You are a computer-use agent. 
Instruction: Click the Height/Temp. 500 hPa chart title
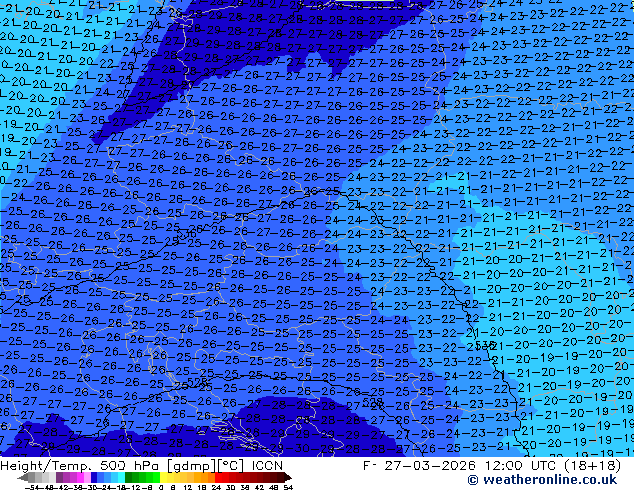click(x=142, y=466)
